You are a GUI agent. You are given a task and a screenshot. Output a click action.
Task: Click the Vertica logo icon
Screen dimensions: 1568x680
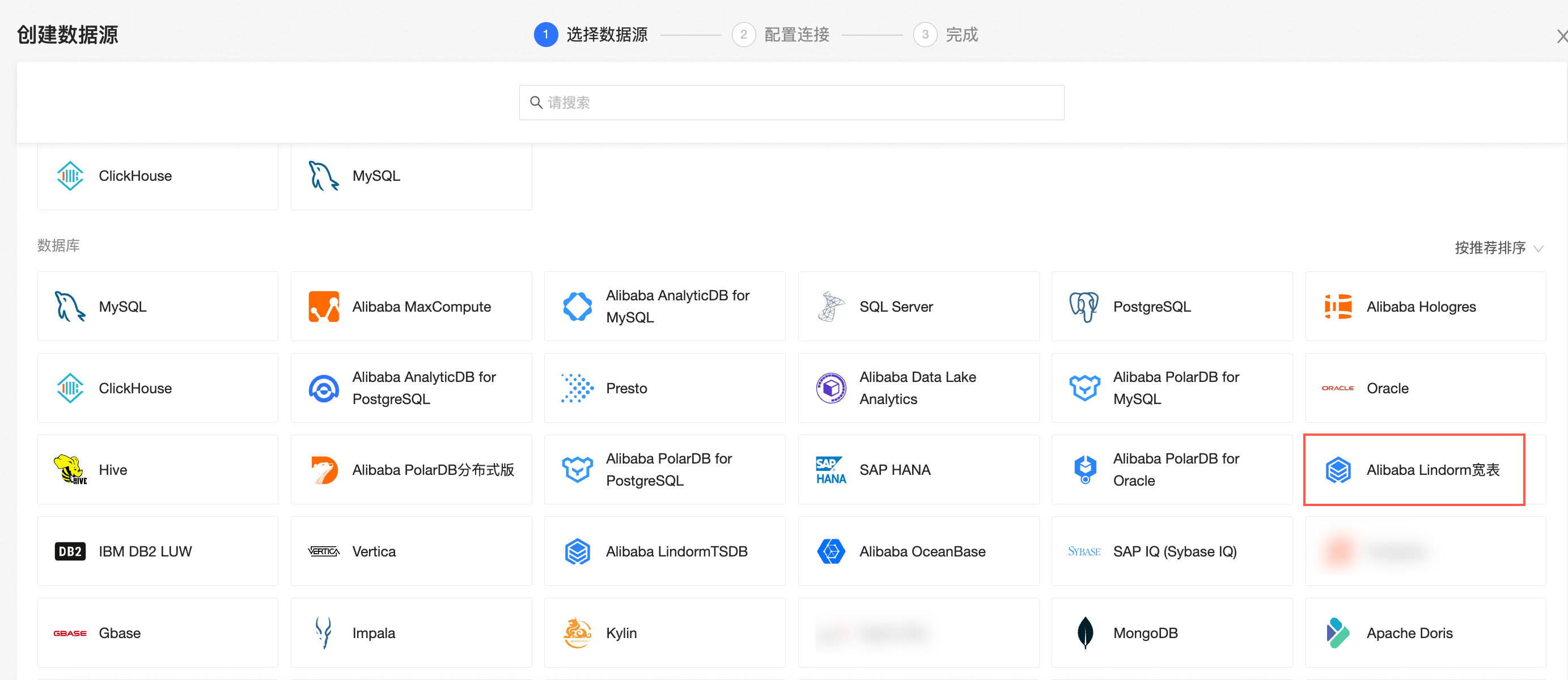[324, 551]
